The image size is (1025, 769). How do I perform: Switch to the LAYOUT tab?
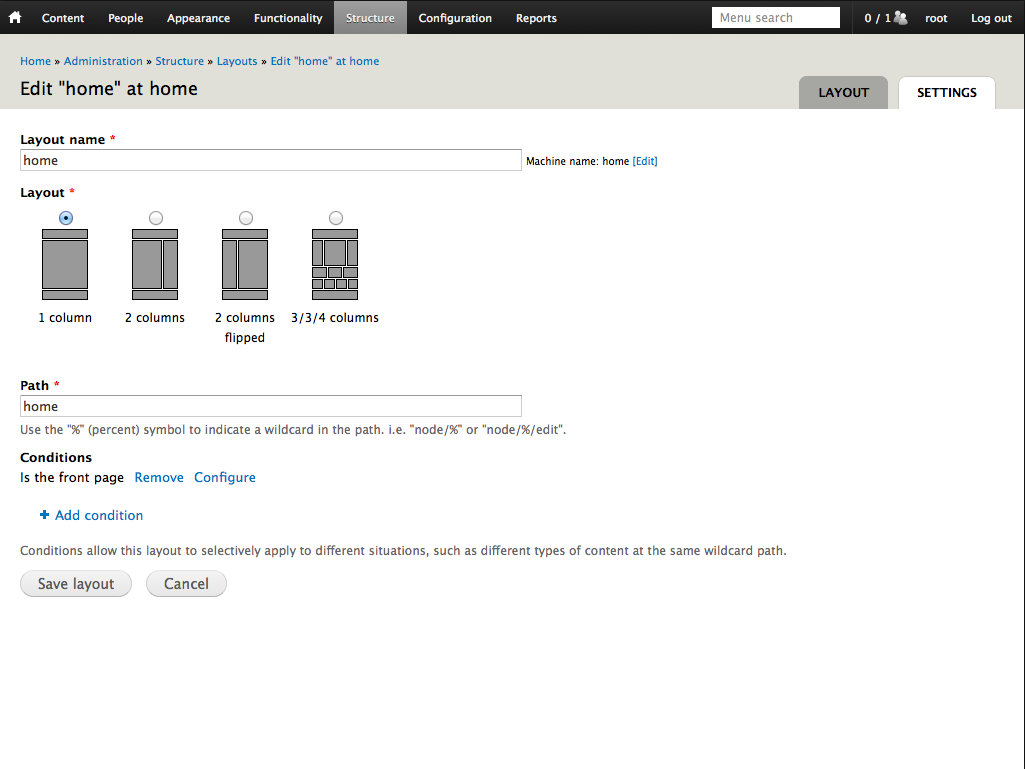[843, 93]
